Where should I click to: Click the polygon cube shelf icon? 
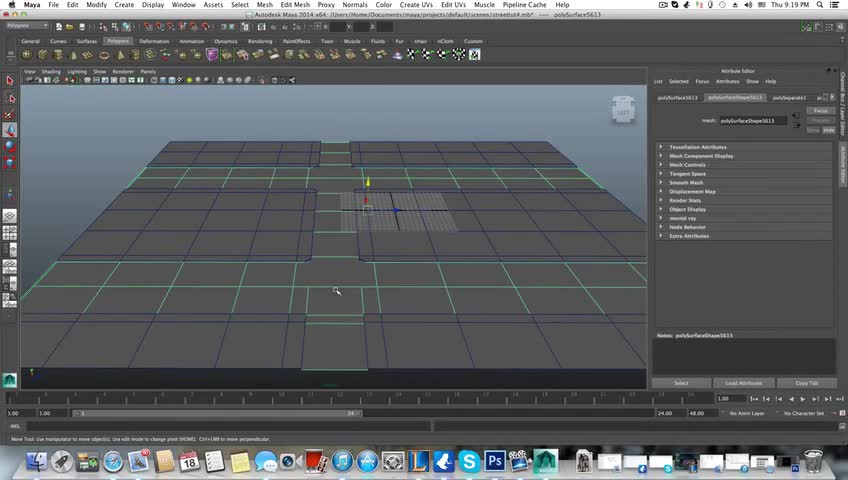pos(44,54)
